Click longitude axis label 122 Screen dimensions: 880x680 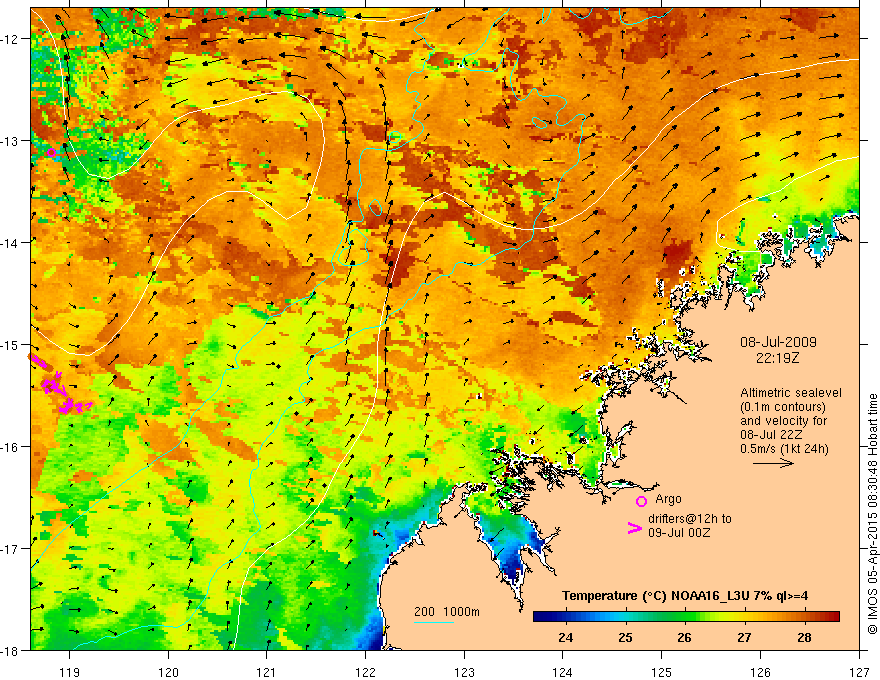[365, 672]
